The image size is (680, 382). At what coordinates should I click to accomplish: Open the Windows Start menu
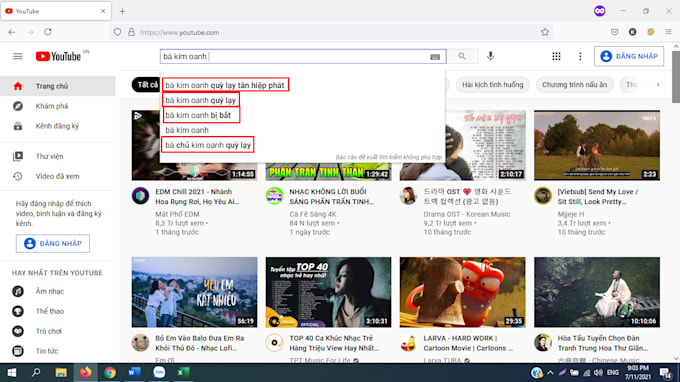(x=12, y=372)
